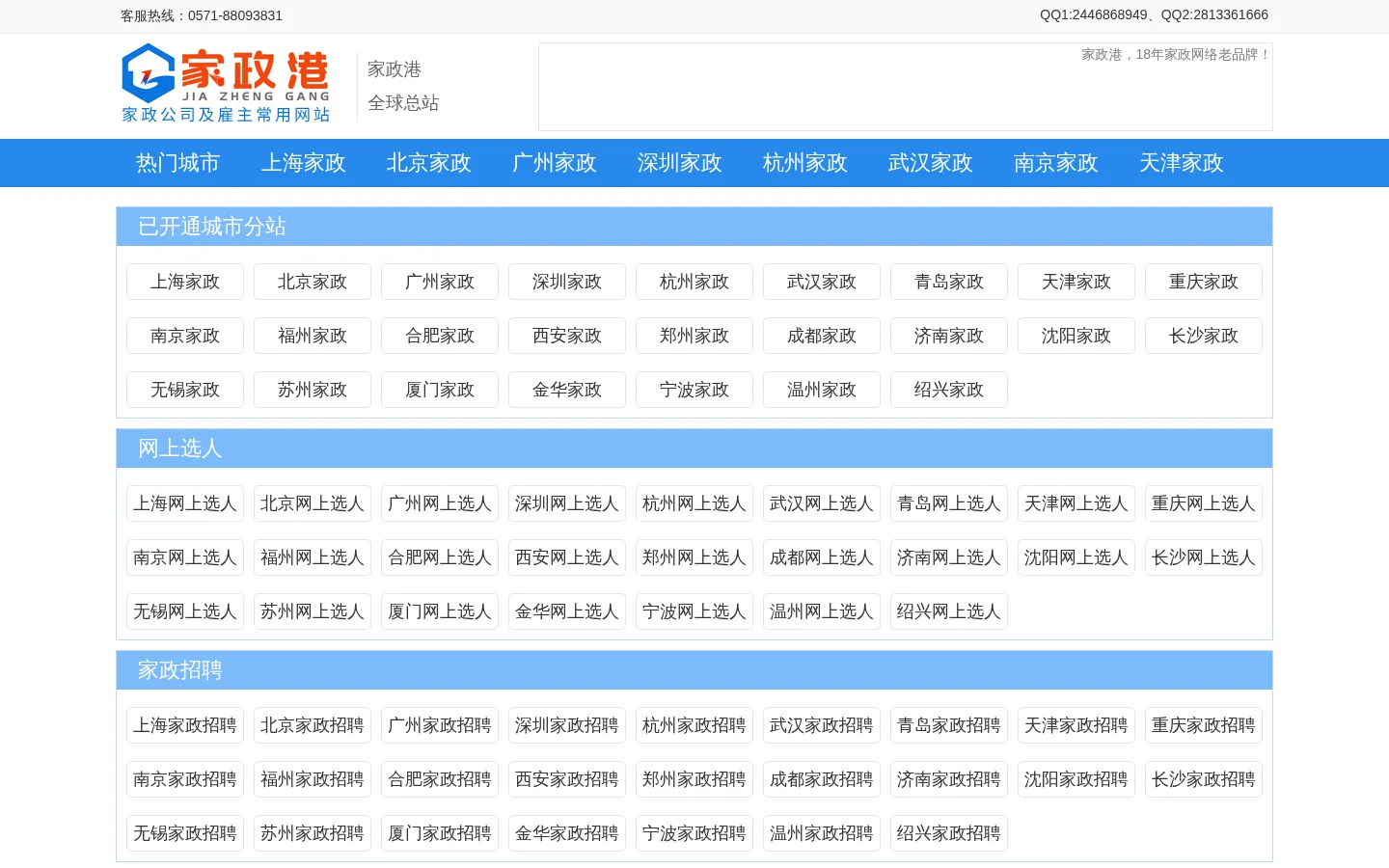
Task: Click 济南家政招聘 button
Action: click(949, 779)
